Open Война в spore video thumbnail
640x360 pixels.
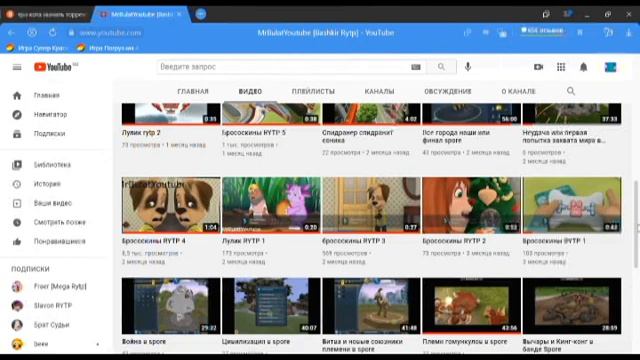[171, 306]
